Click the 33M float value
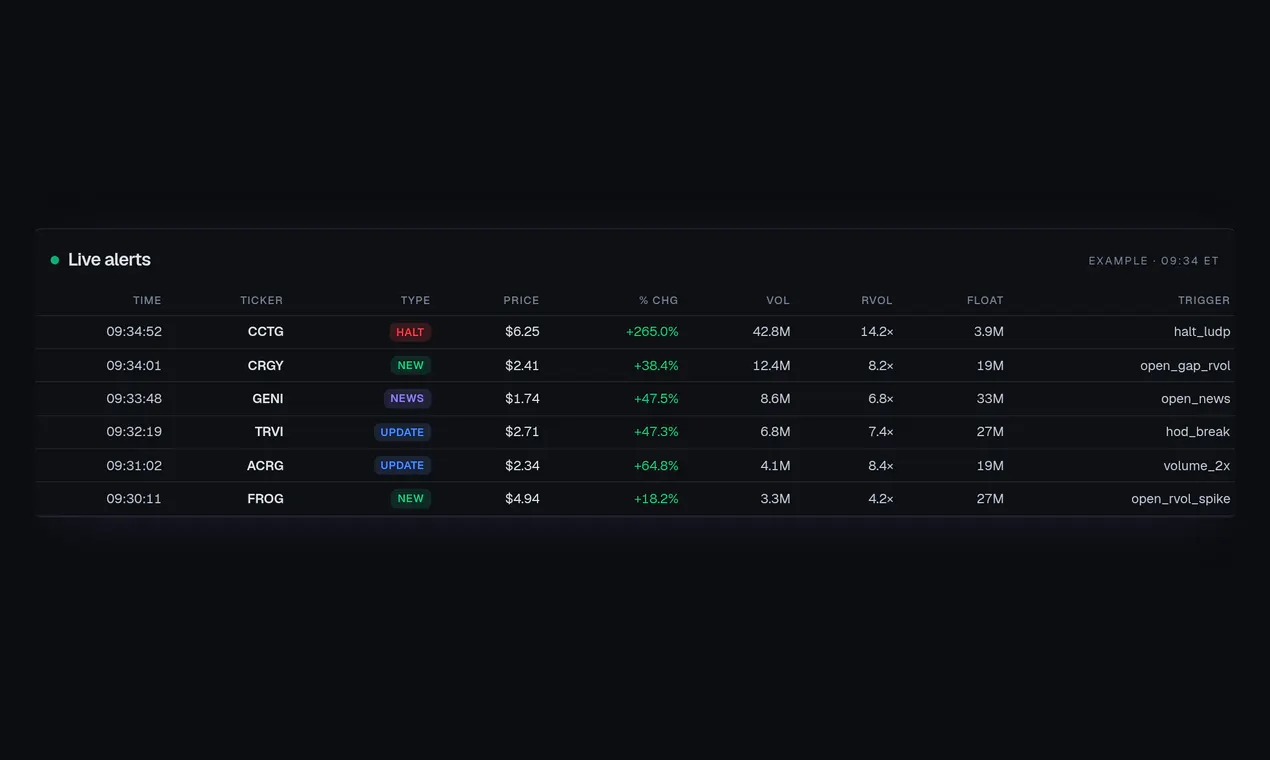 point(990,399)
